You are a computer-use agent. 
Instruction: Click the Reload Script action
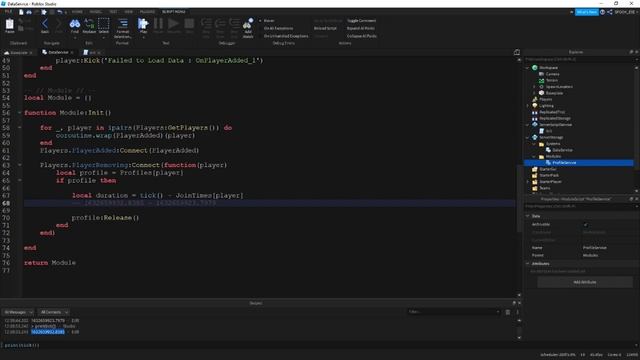pyautogui.click(x=325, y=28)
